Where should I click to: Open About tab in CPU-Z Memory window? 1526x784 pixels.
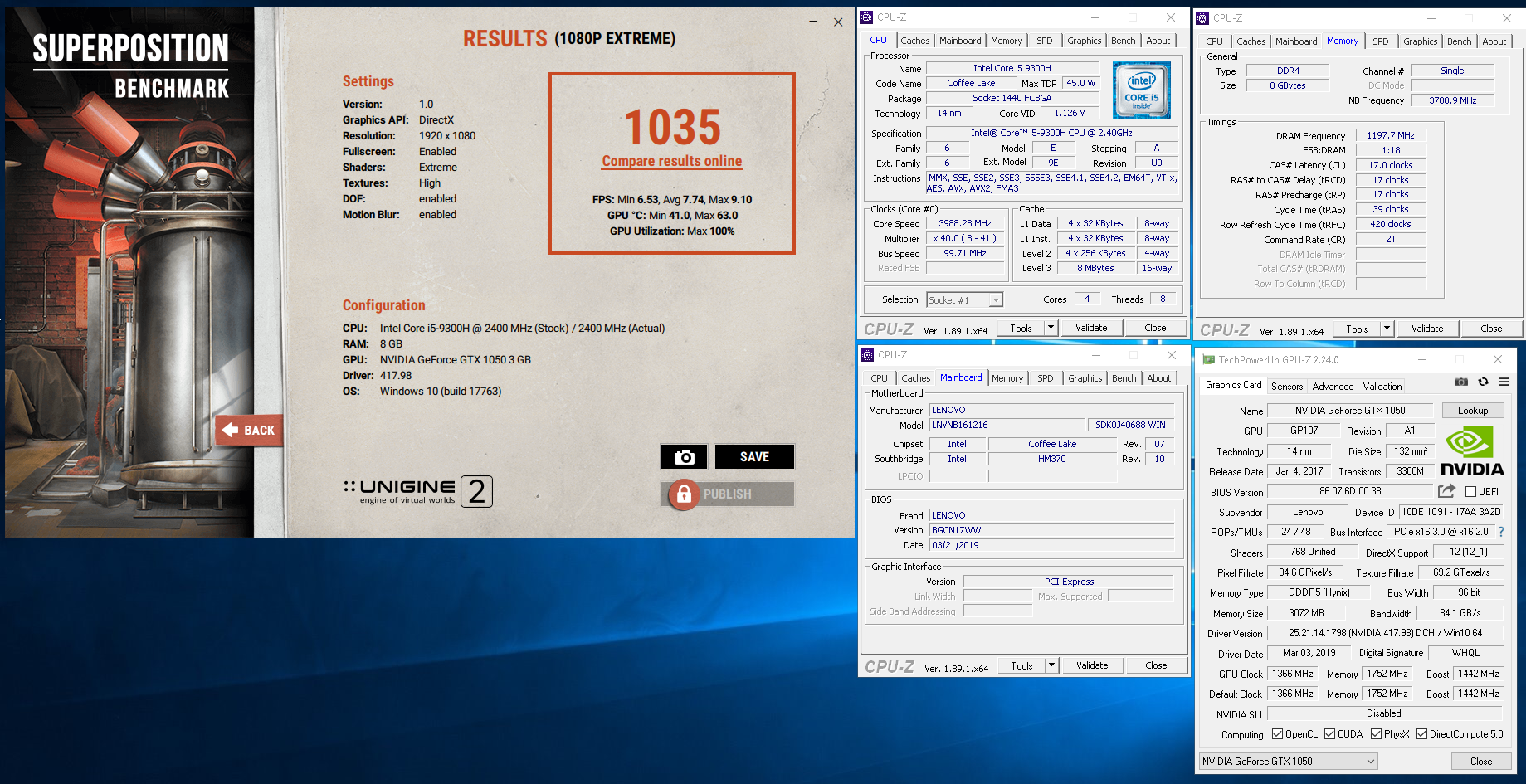coord(1494,41)
